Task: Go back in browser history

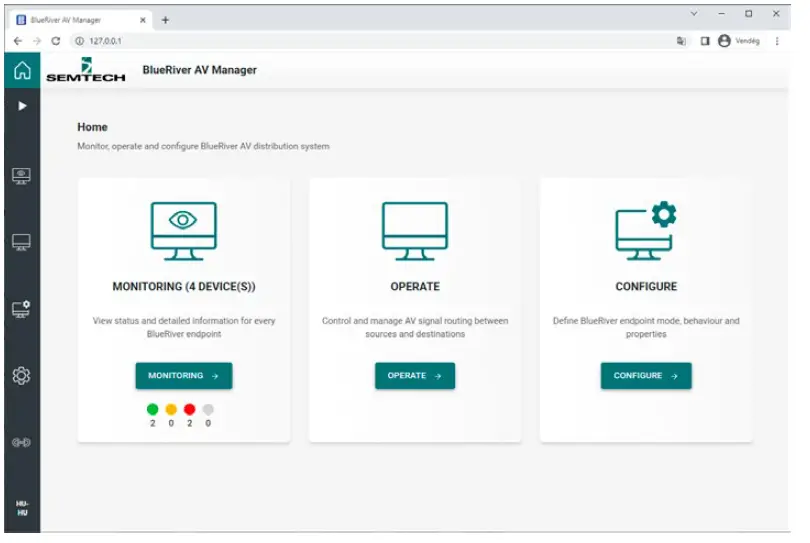Action: point(18,41)
